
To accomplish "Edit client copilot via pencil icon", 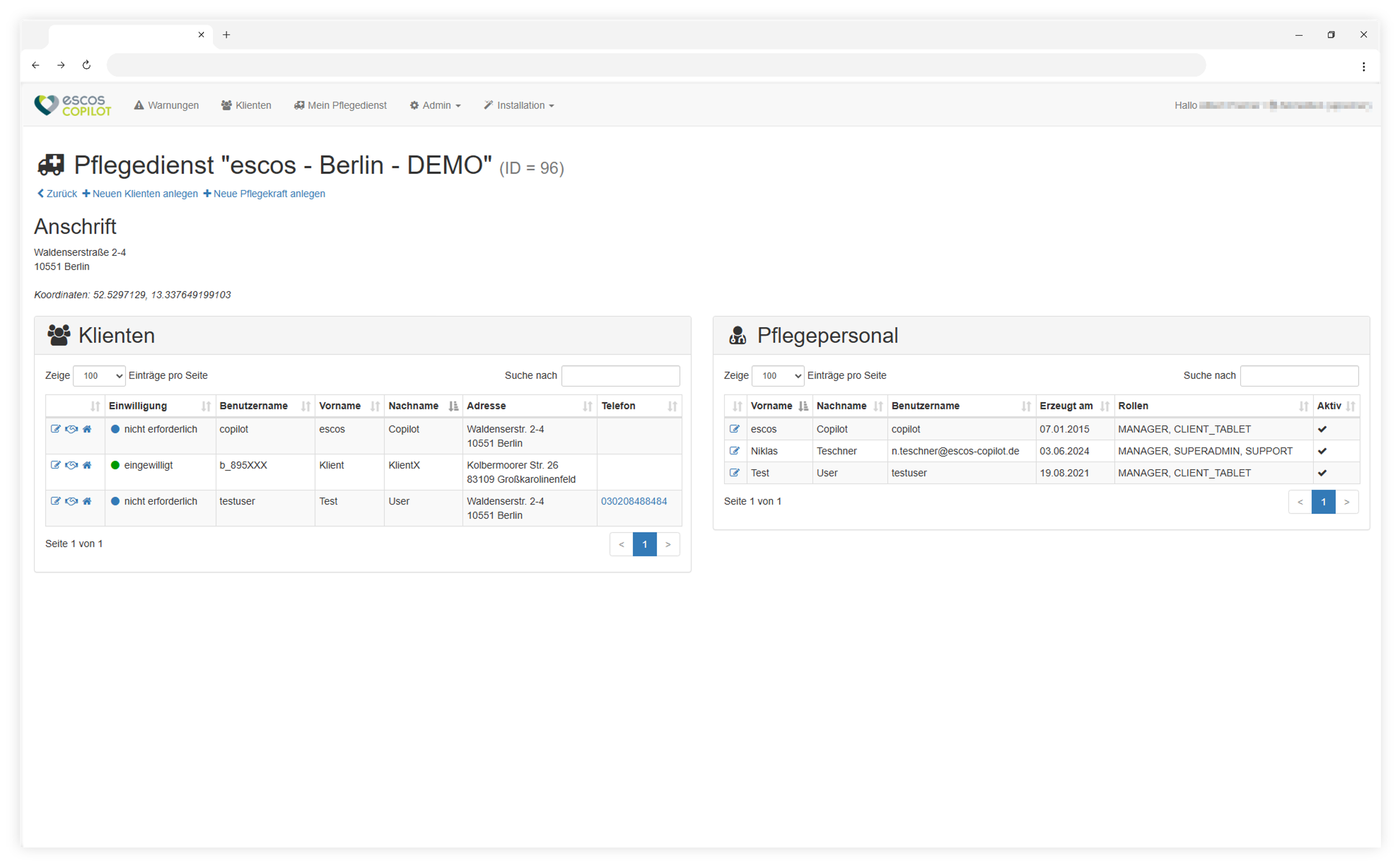I will 55,429.
